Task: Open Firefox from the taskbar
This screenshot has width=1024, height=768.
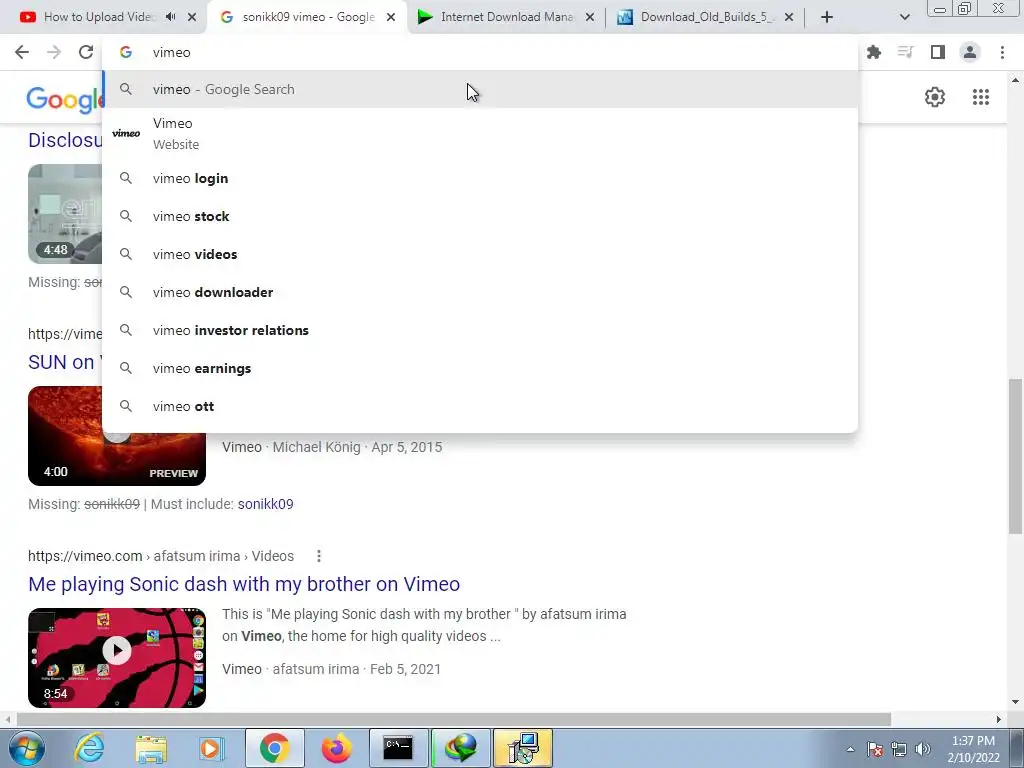Action: [x=336, y=748]
